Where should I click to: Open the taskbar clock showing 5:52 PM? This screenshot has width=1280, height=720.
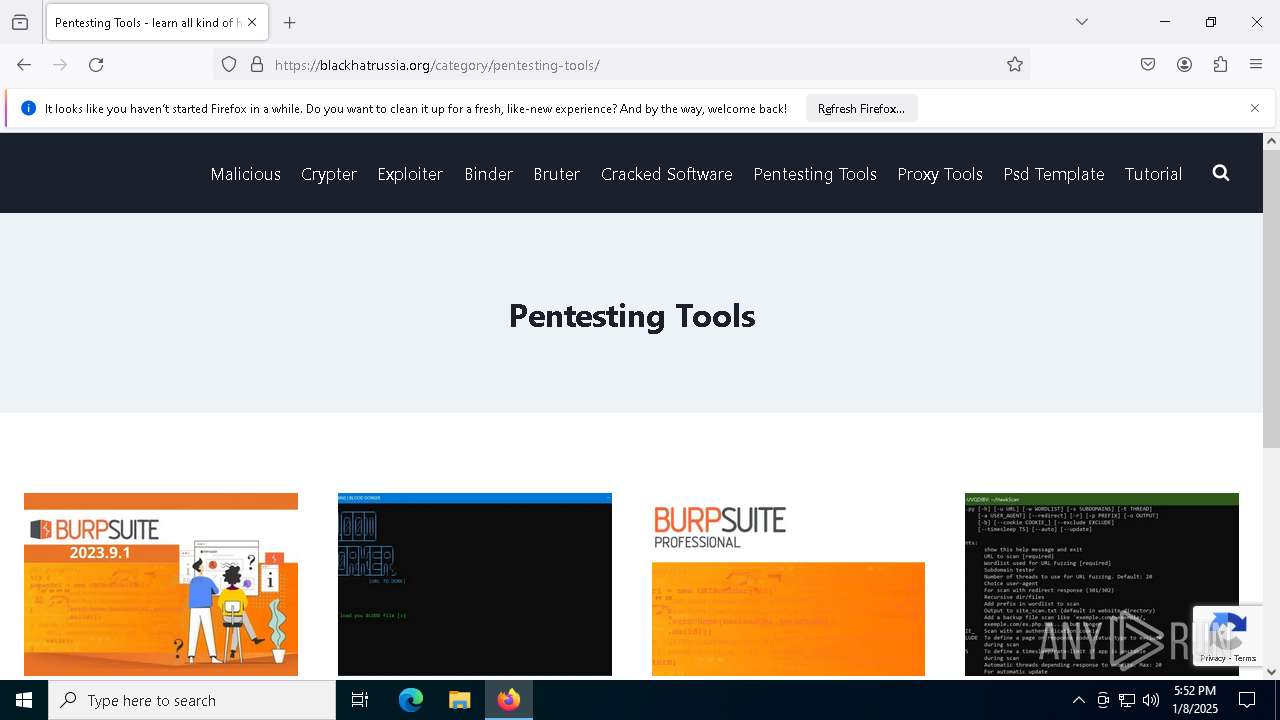[1195, 700]
